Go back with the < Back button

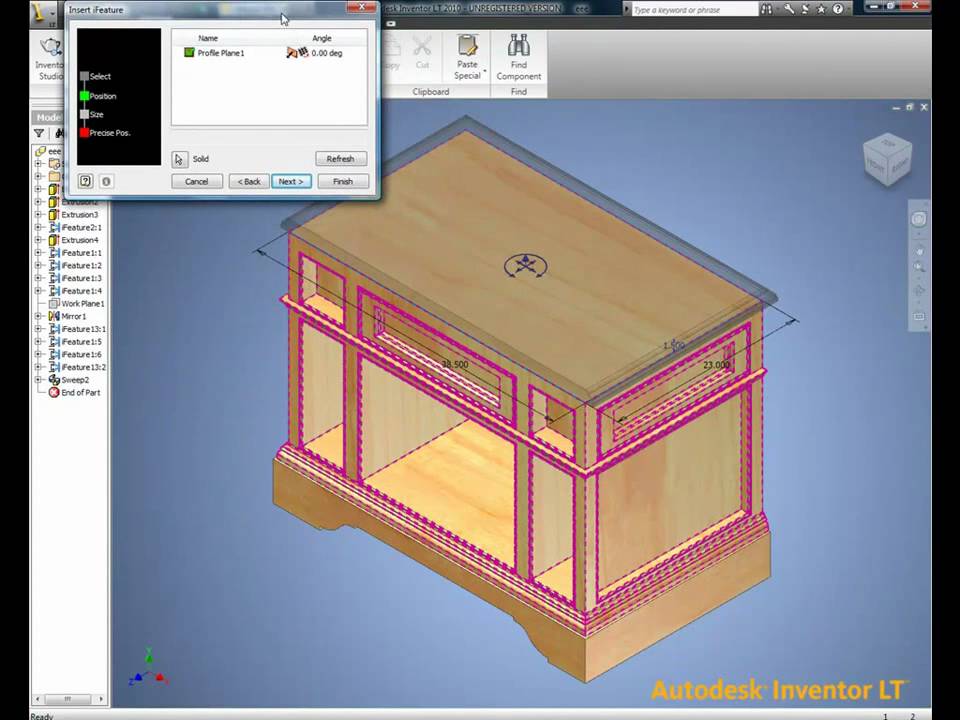pos(249,181)
